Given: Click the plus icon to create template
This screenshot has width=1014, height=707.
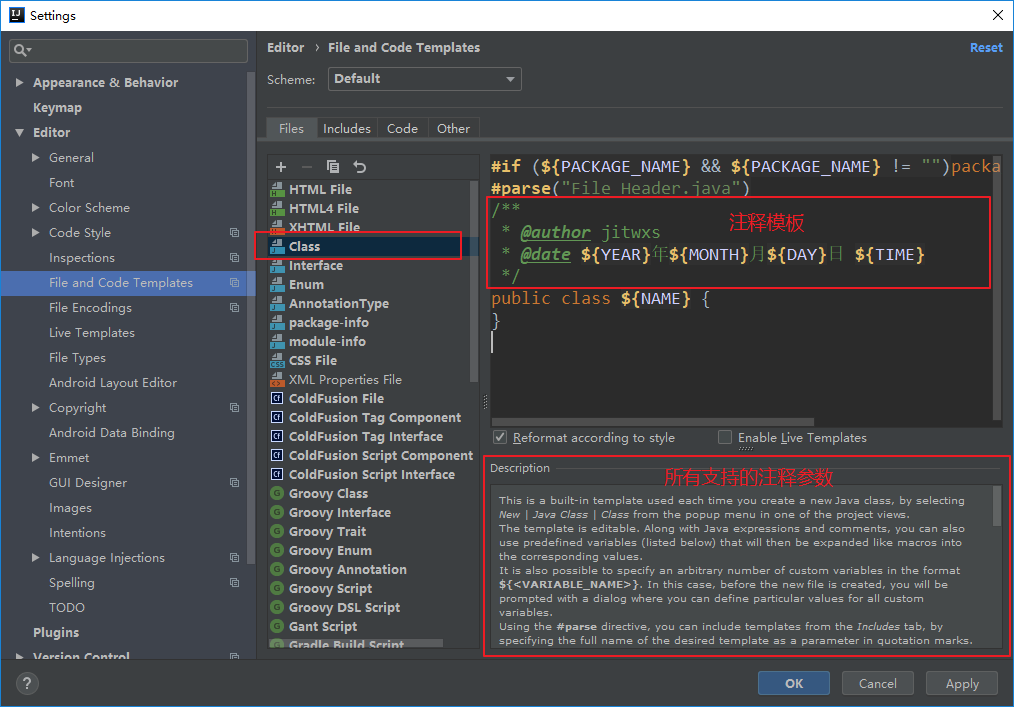Looking at the screenshot, I should pos(281,167).
